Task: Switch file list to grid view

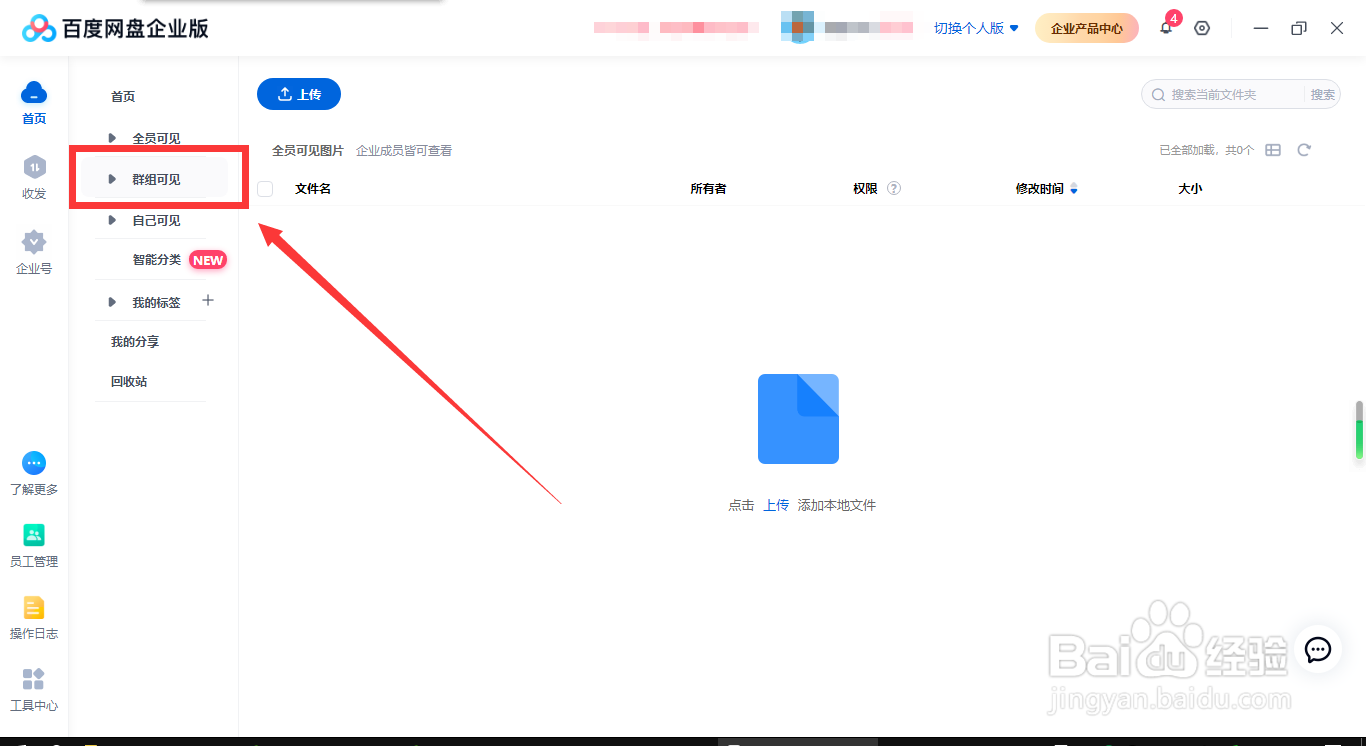Action: pos(1273,149)
